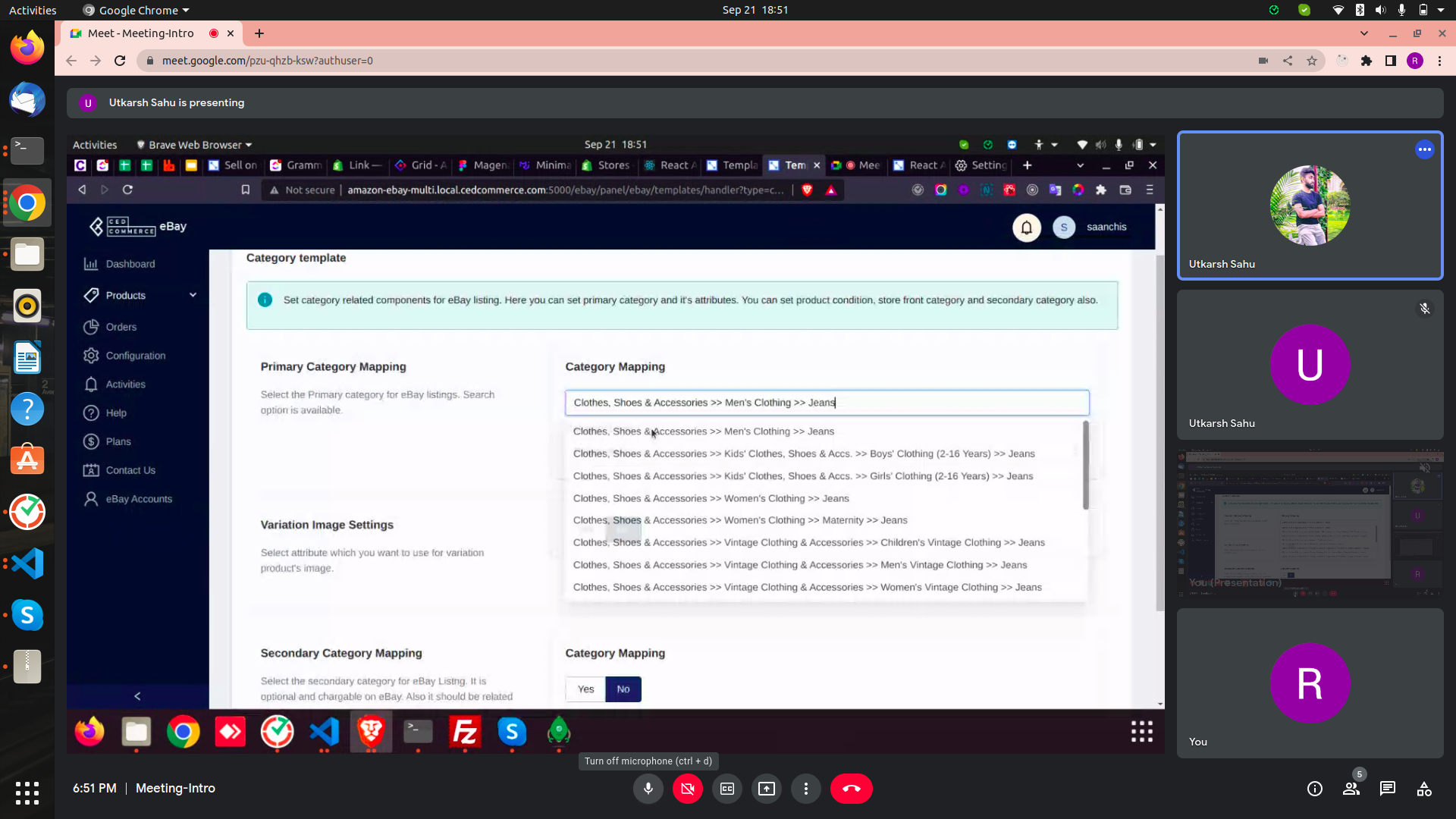Open Chrome side panel icon

(x=1391, y=61)
